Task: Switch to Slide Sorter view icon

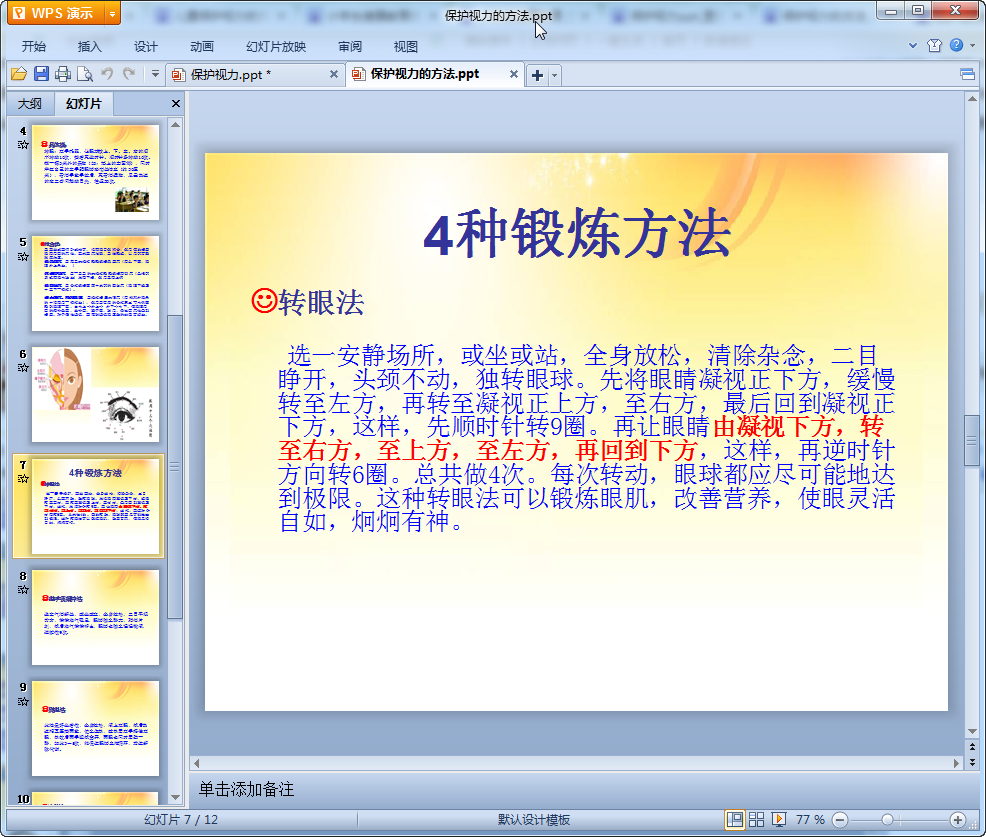Action: coord(756,819)
